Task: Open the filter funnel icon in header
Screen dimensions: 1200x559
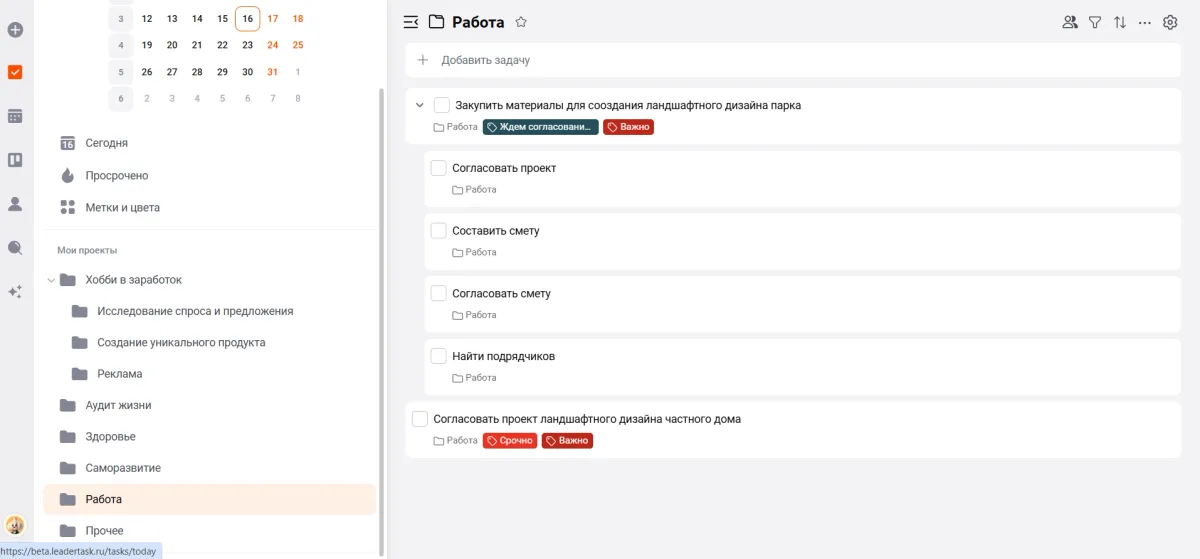Action: (x=1095, y=22)
